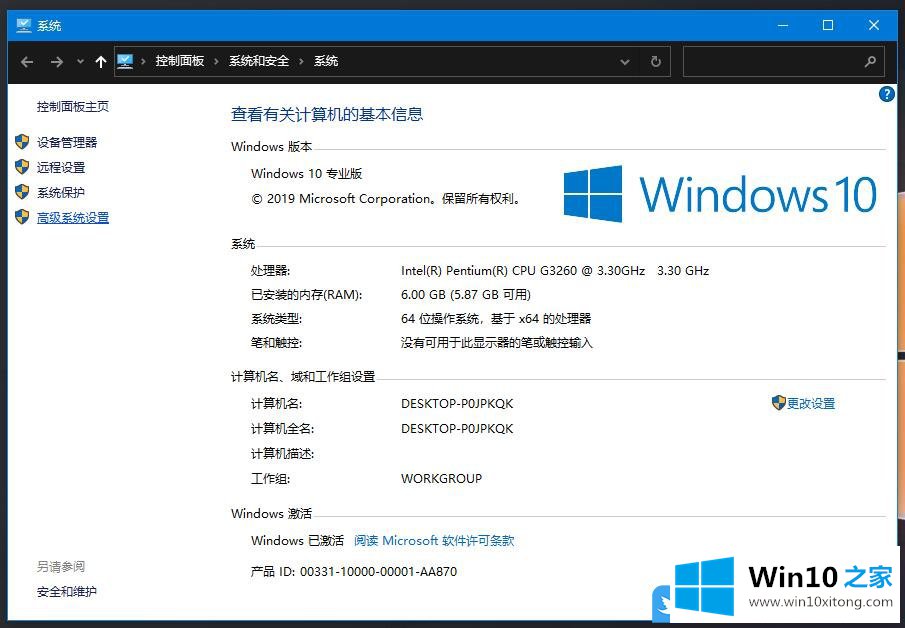Select 系统和安全 in the breadcrumb path

coord(259,61)
